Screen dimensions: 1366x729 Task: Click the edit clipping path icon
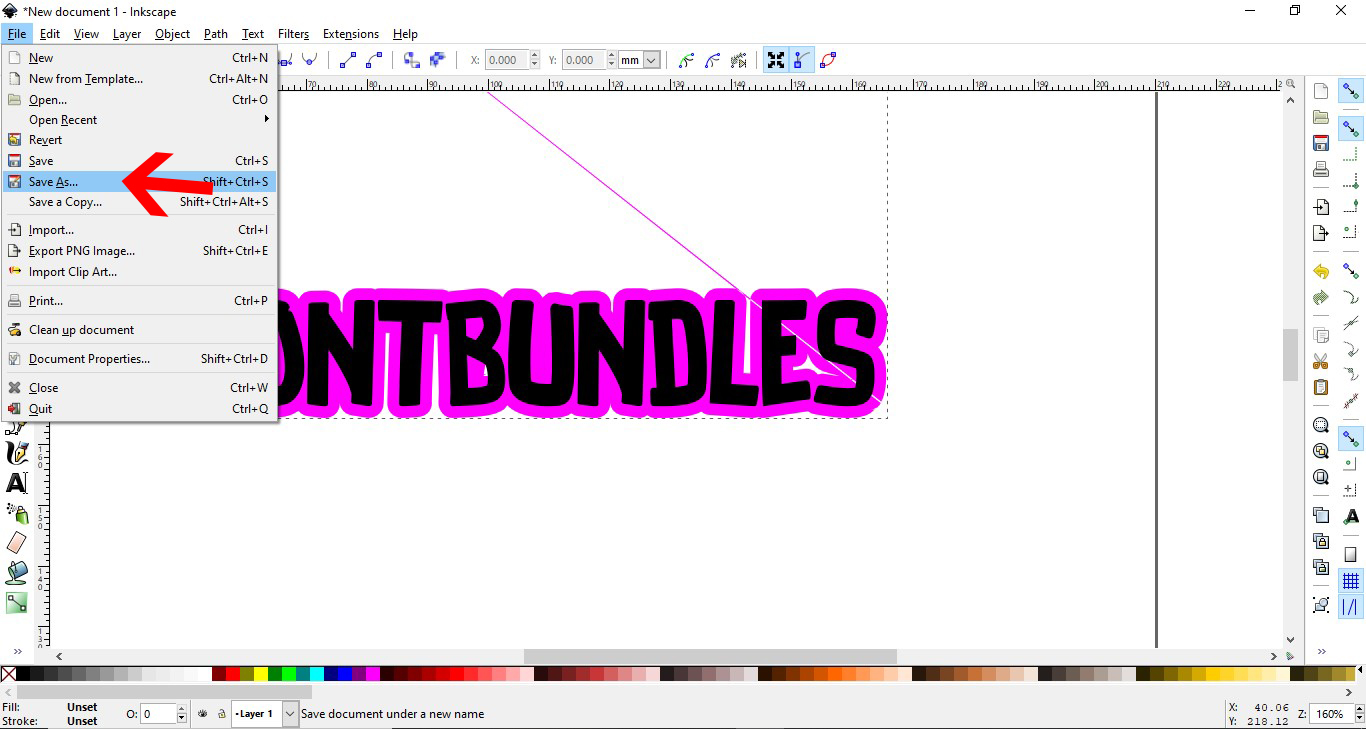[686, 60]
